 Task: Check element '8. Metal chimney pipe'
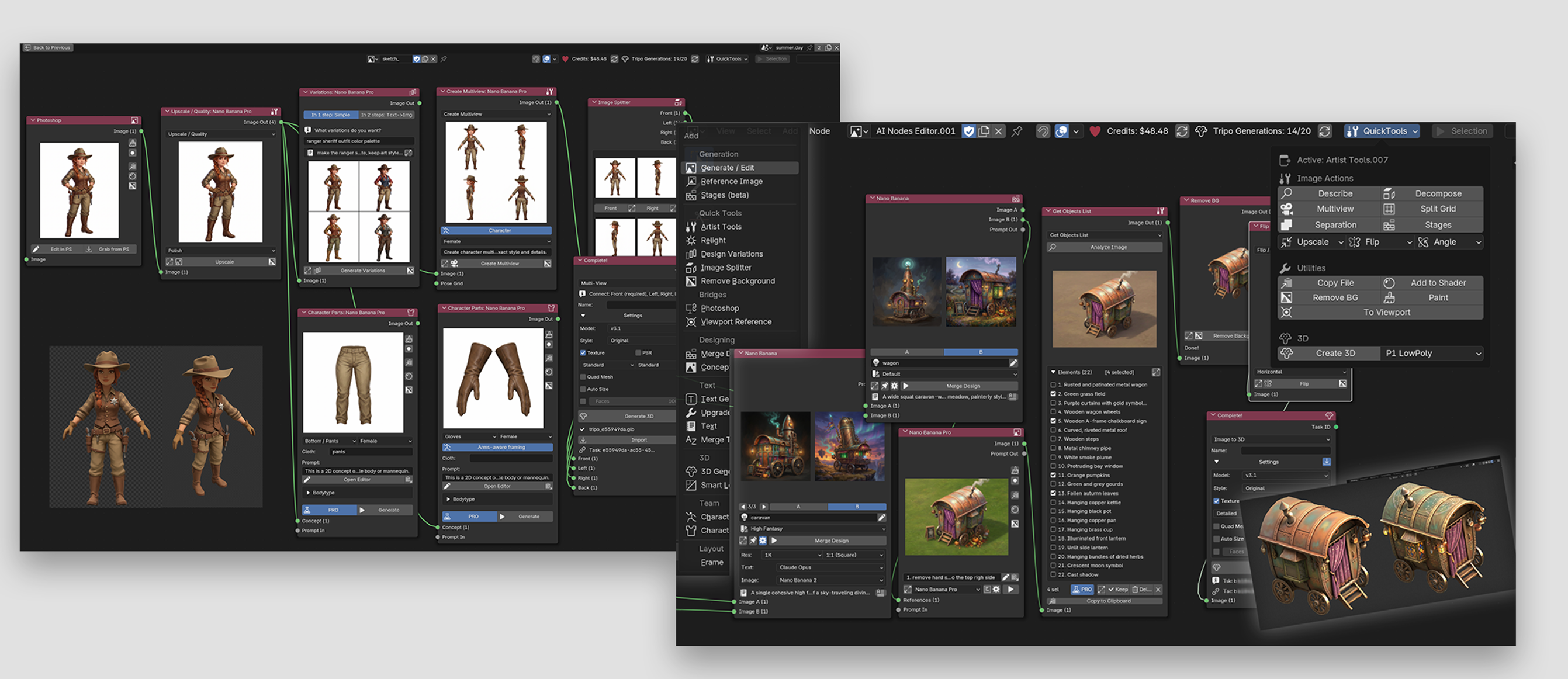(x=1053, y=448)
